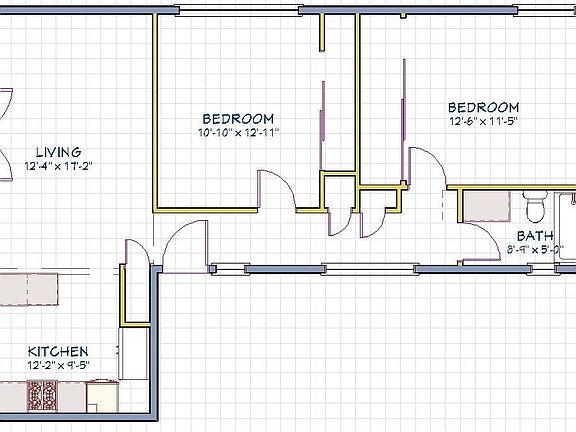Select the living room dimensions 12'-4" x 17'-2"

pyautogui.click(x=58, y=166)
